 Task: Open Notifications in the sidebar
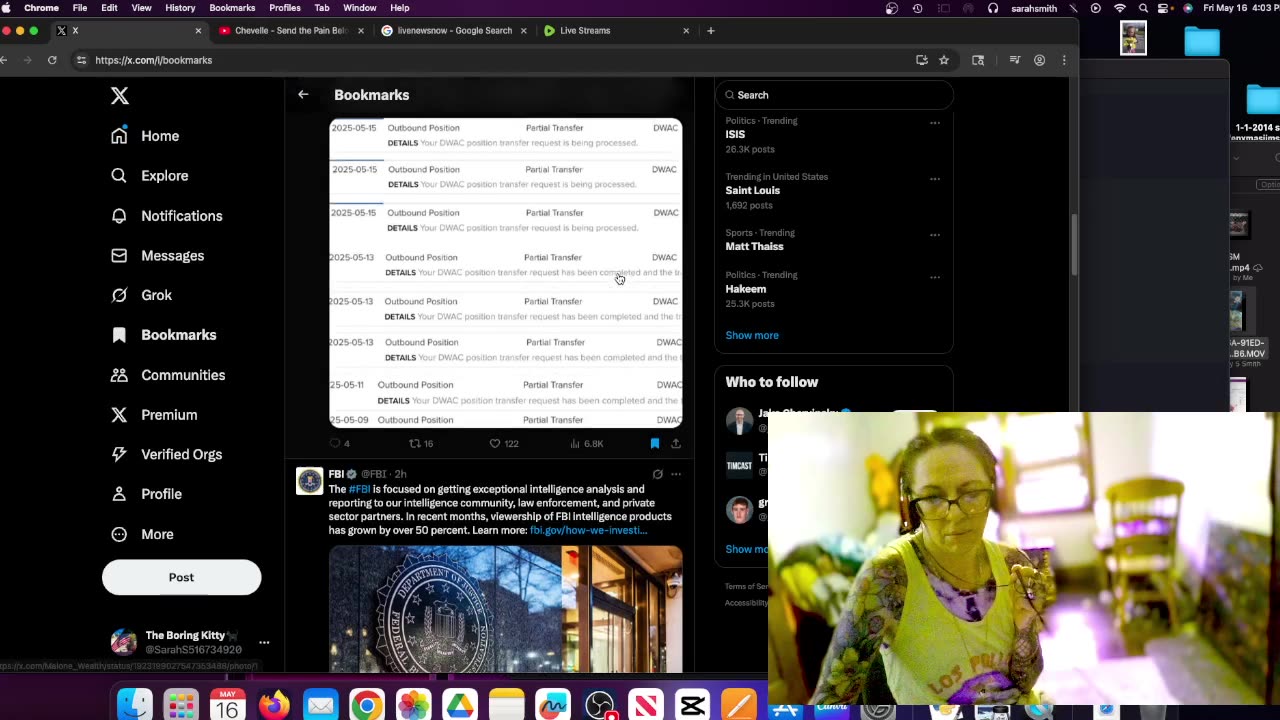167,216
